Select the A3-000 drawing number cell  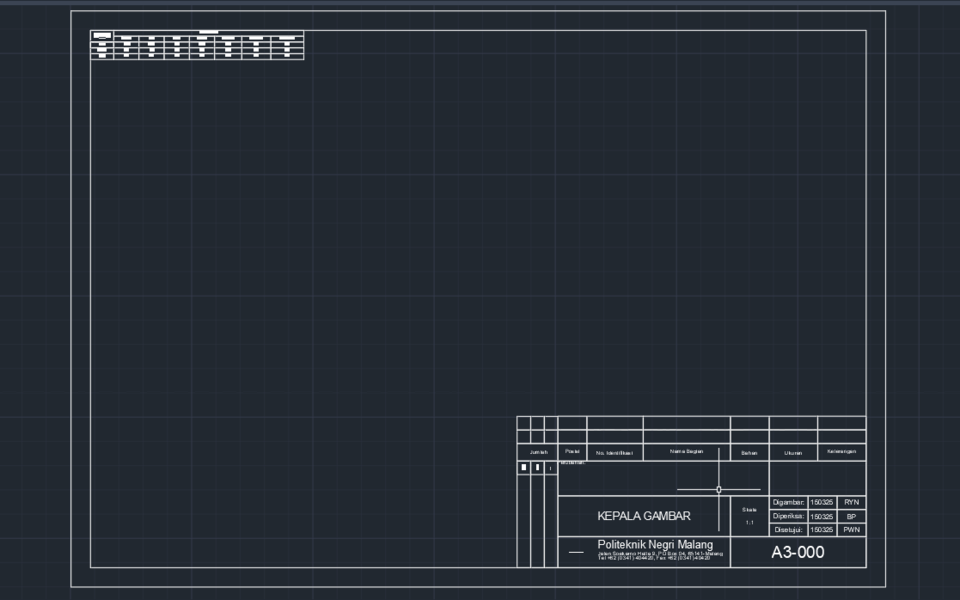pos(799,552)
